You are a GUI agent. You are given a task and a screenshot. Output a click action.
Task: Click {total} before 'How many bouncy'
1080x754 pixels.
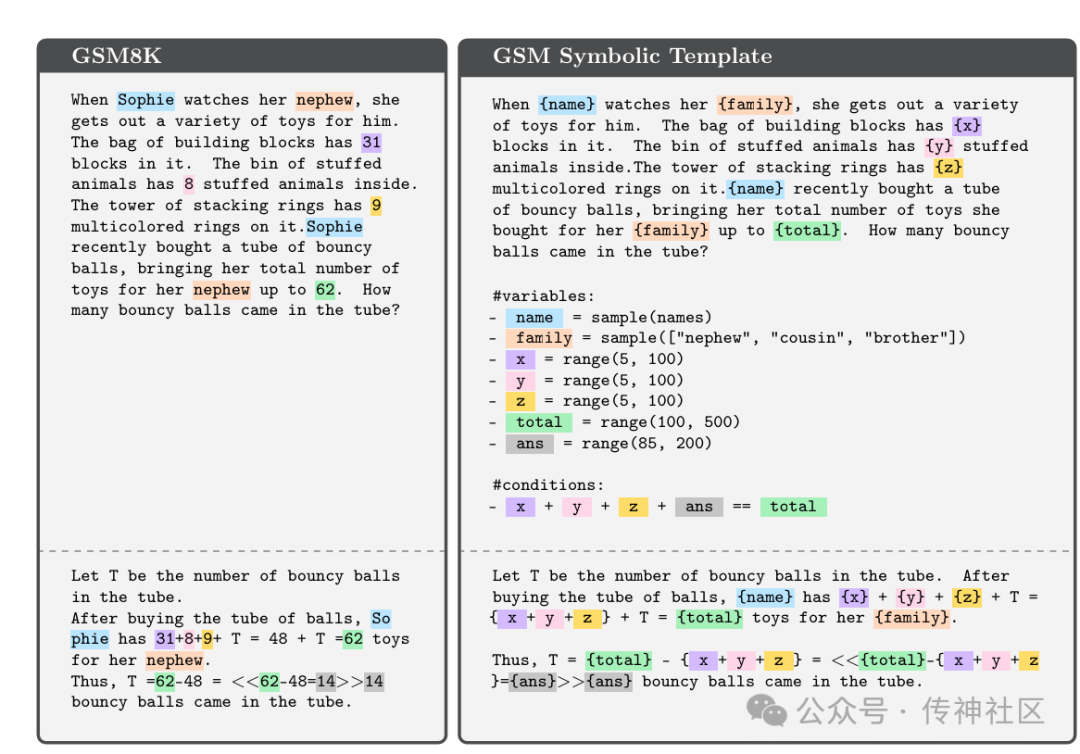(x=807, y=231)
